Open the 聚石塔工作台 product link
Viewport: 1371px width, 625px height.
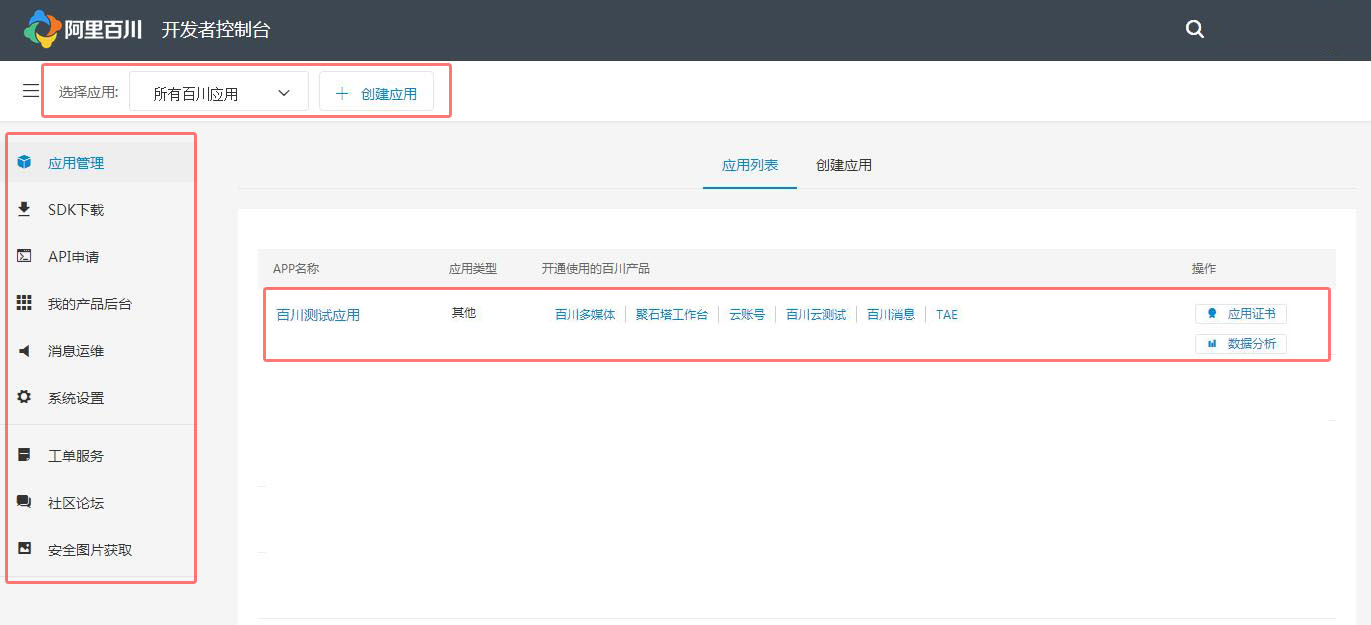pyautogui.click(x=672, y=315)
